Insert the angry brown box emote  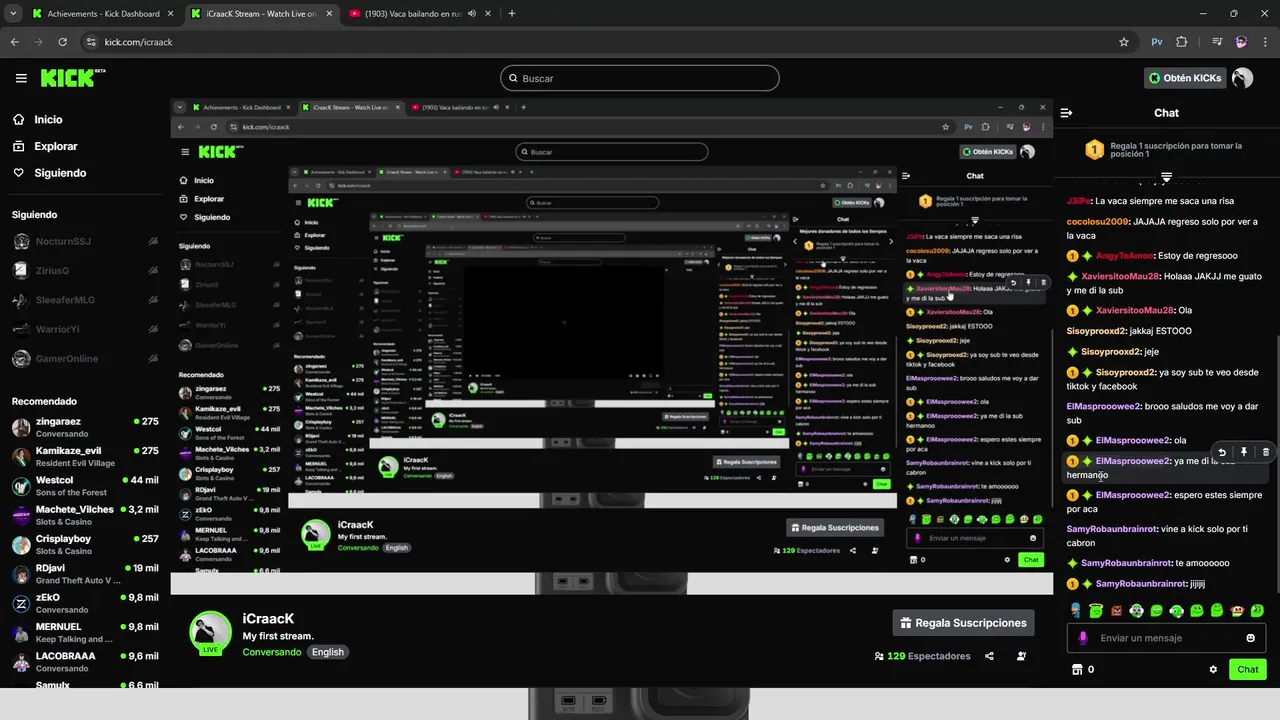[x=1116, y=610]
